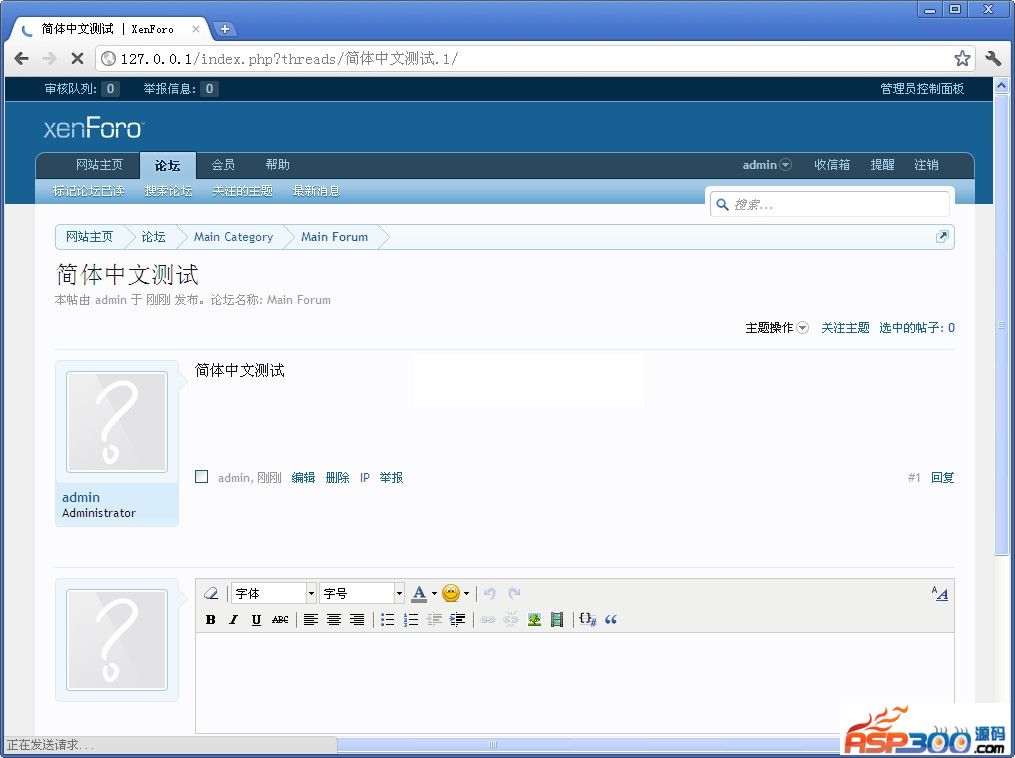Toggle bold formatting in the editor
Screen dimensions: 1015x758
point(210,619)
